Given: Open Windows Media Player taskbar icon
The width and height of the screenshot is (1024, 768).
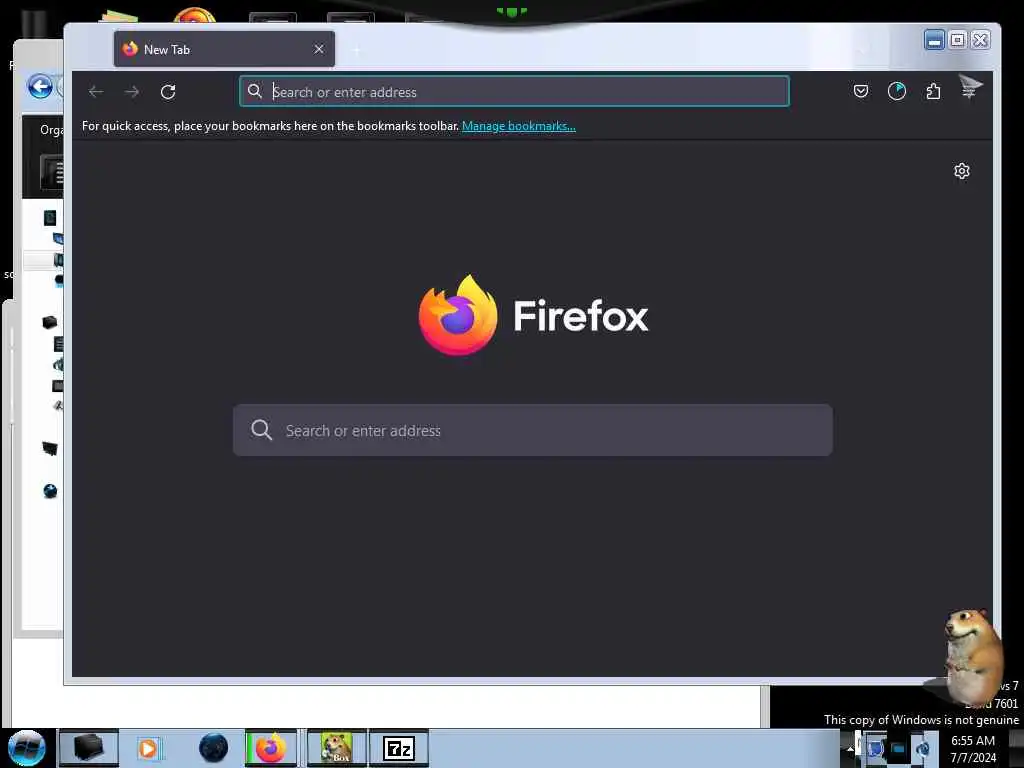Looking at the screenshot, I should [149, 748].
